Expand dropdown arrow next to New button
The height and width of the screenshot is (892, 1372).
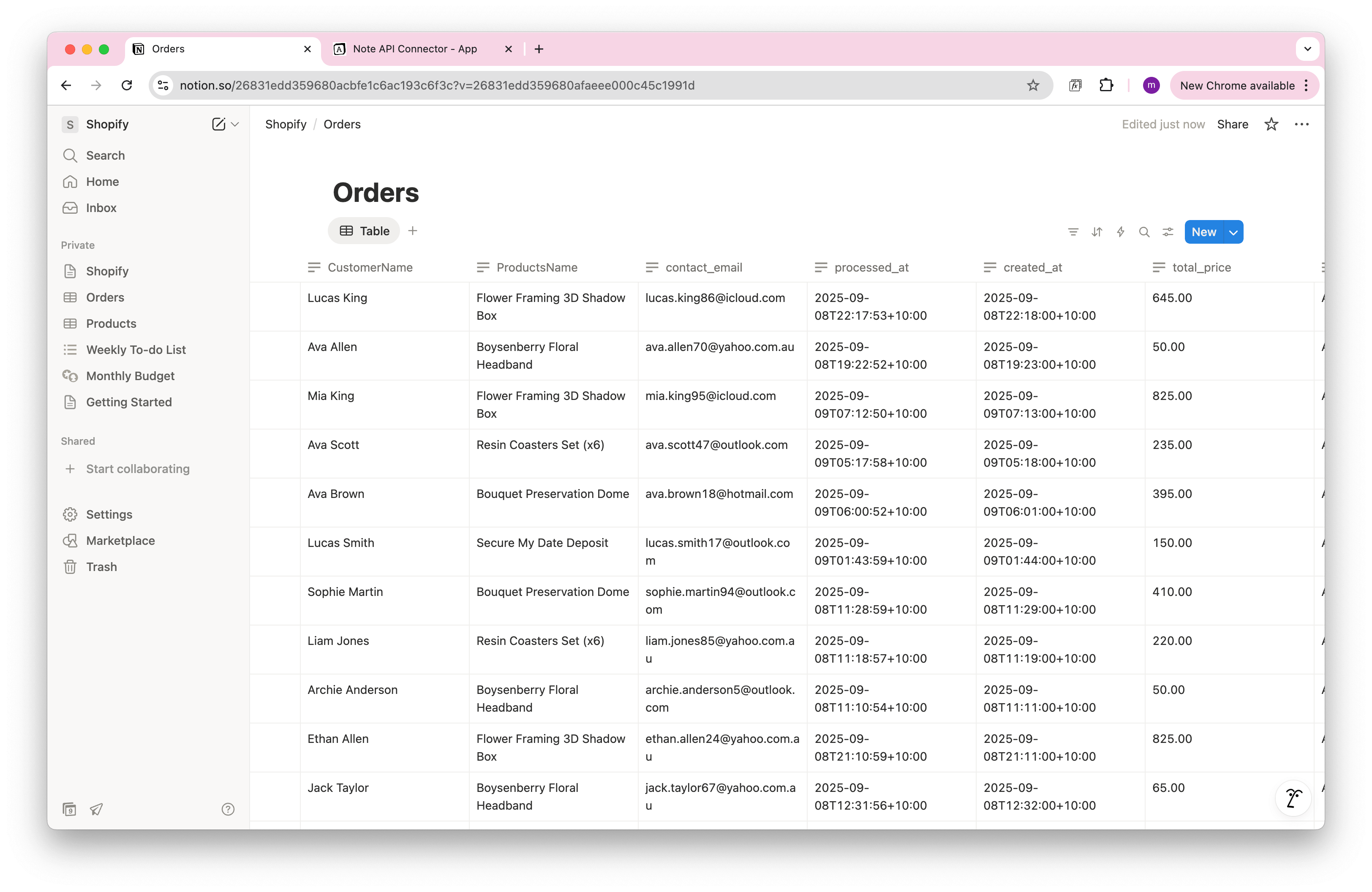tap(1233, 232)
